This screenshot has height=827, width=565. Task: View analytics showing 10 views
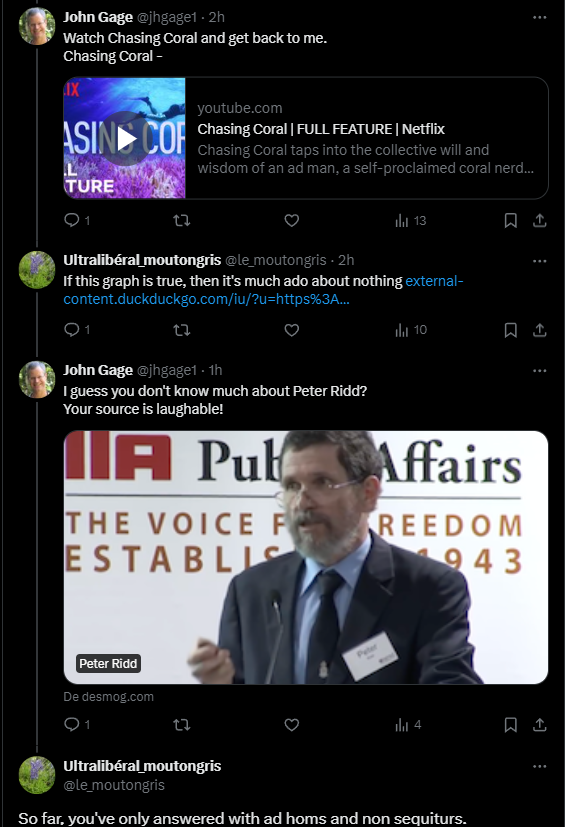click(x=410, y=330)
